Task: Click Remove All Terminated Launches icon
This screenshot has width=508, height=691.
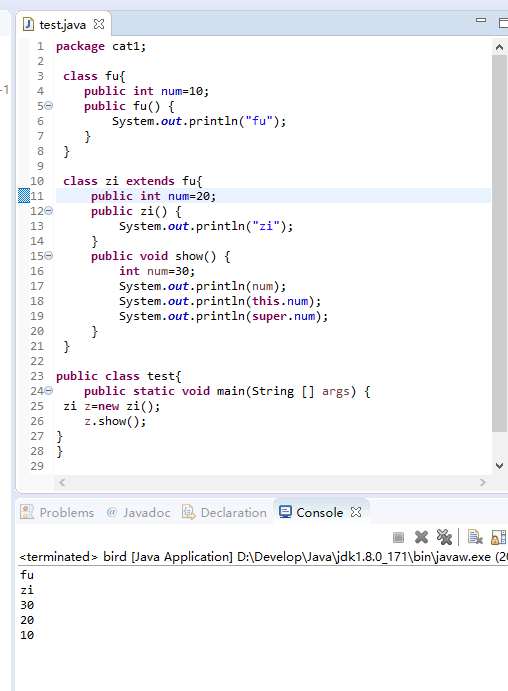Action: click(444, 537)
